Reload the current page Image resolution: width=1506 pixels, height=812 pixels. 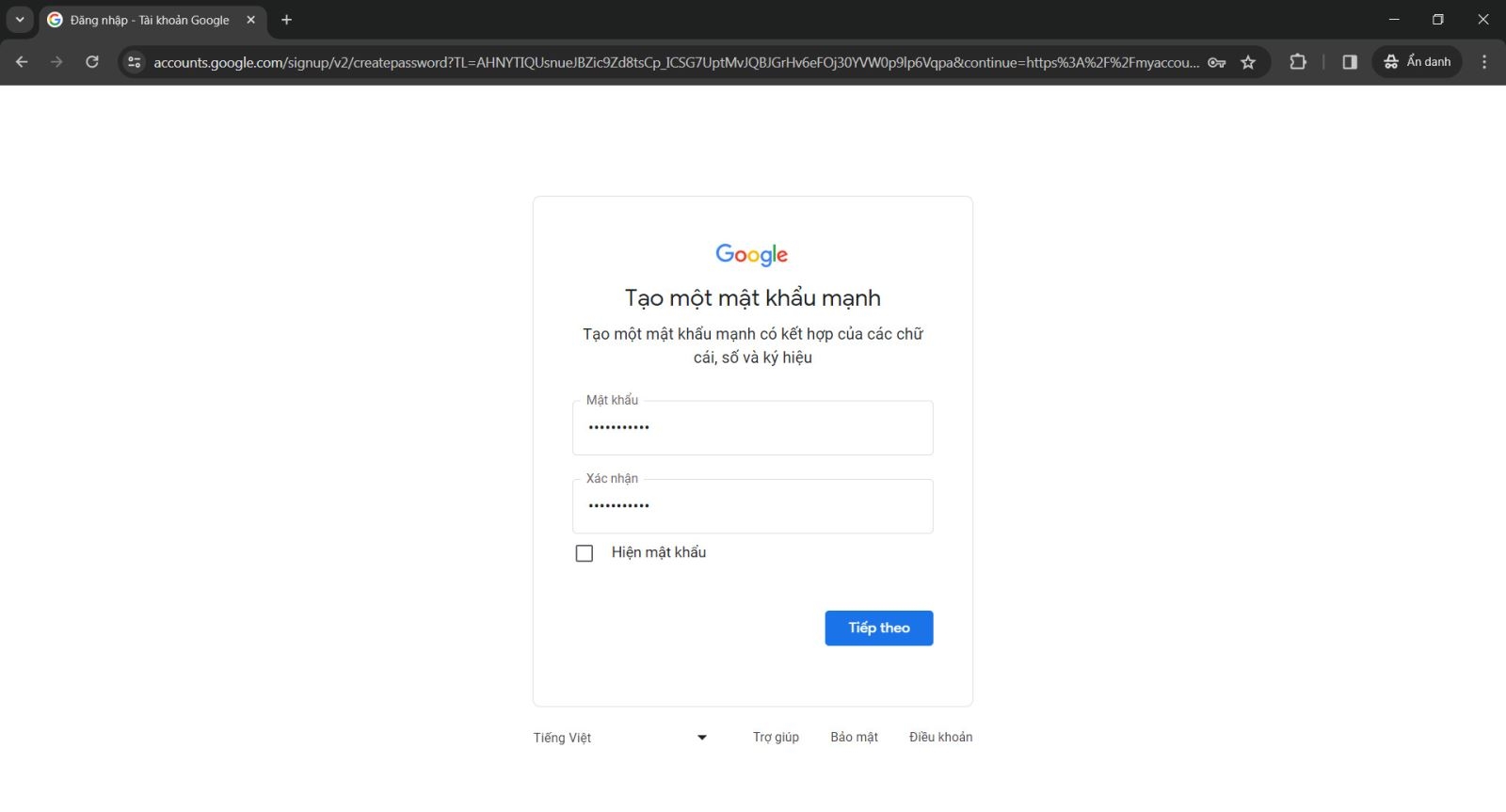click(92, 62)
